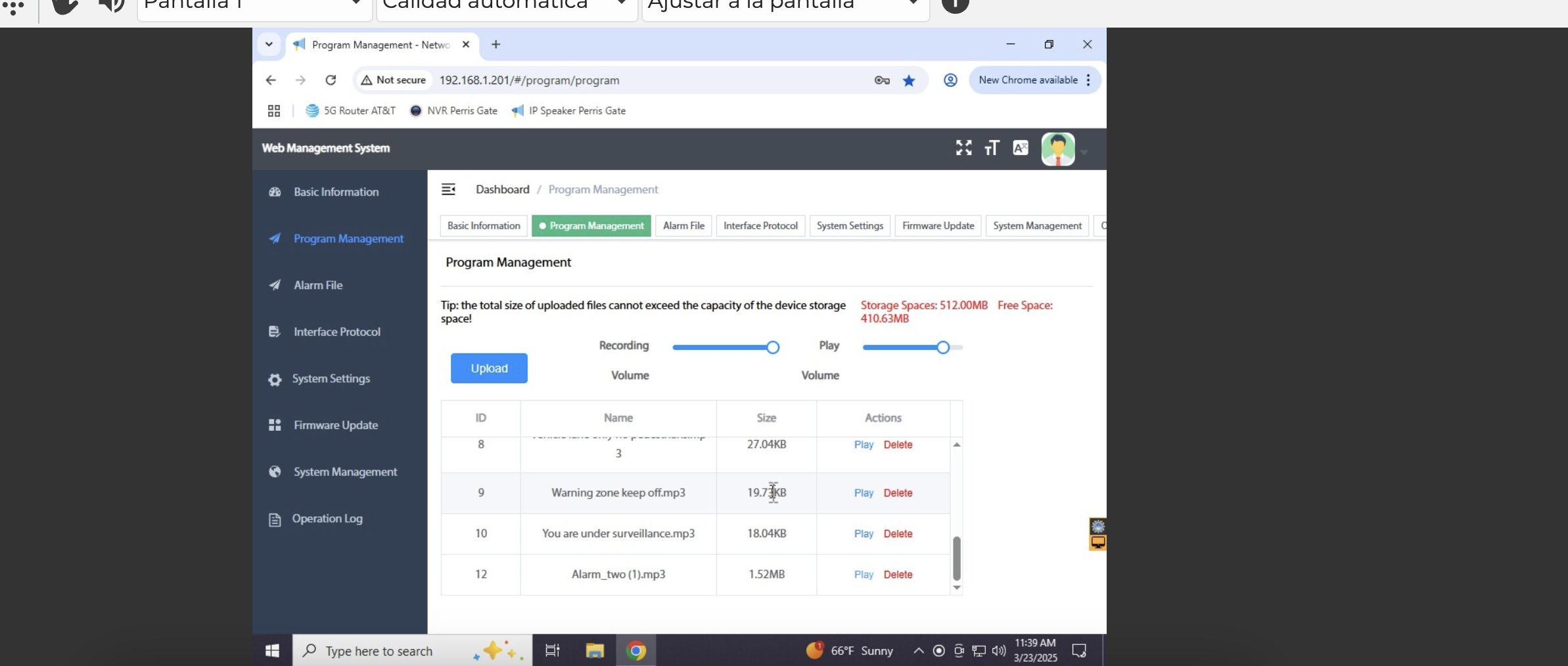
Task: Open Operation Log in sidebar
Action: 327,519
